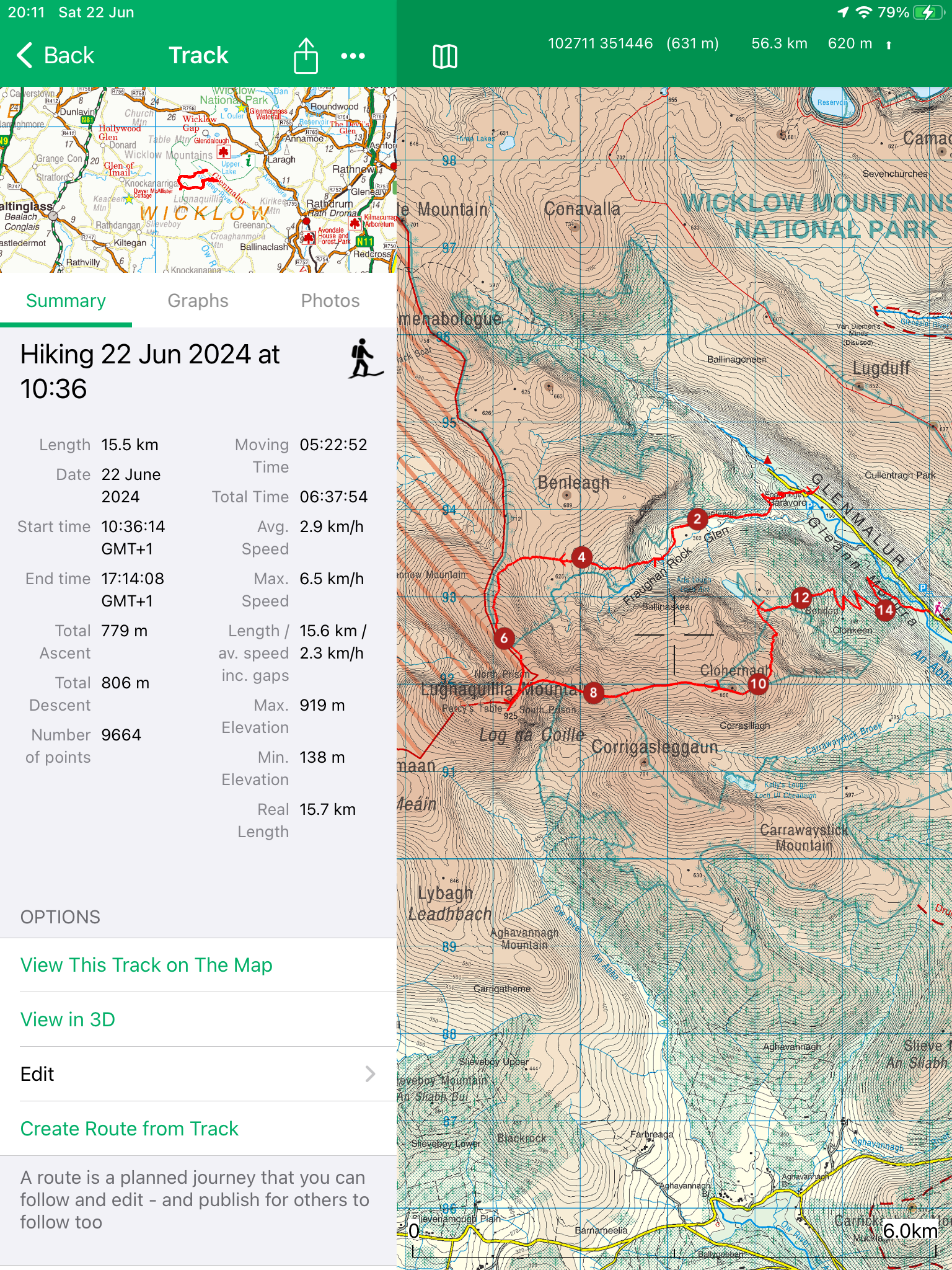Image resolution: width=952 pixels, height=1270 pixels.
Task: Tap track waypoint marker 8
Action: click(x=593, y=692)
